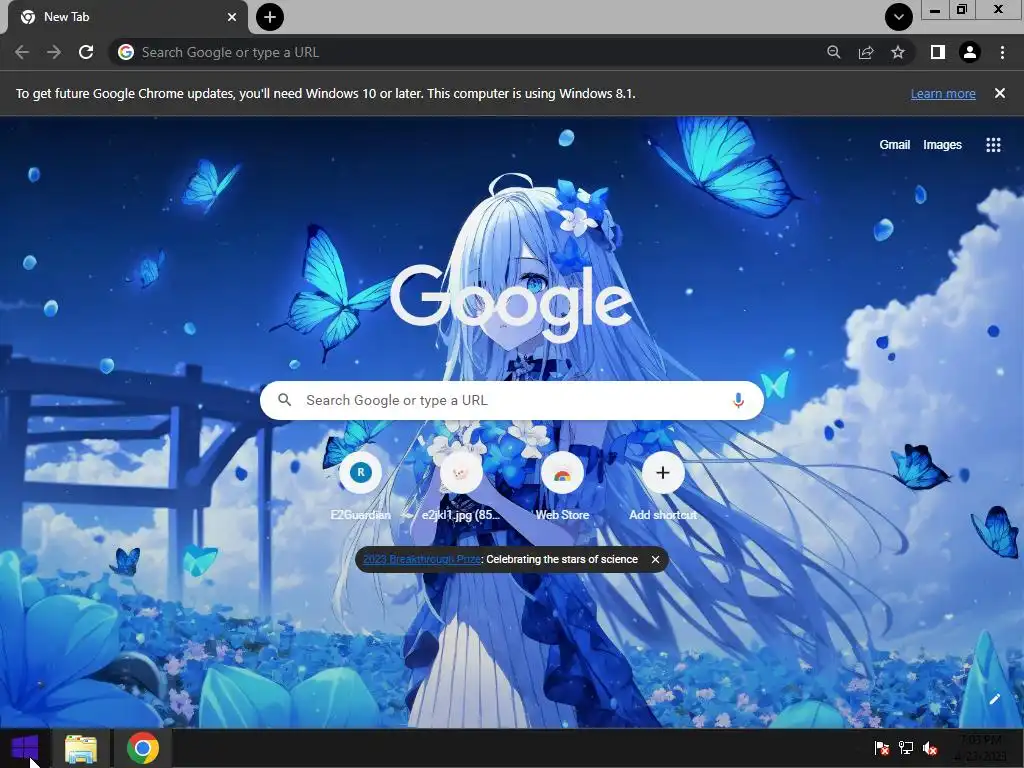Go back using the back arrow
1024x768 pixels.
[22, 52]
